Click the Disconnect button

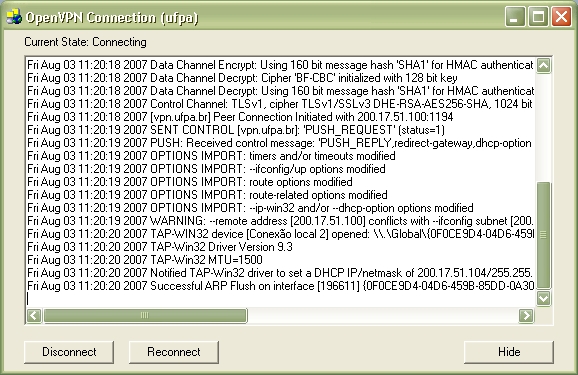point(69,352)
